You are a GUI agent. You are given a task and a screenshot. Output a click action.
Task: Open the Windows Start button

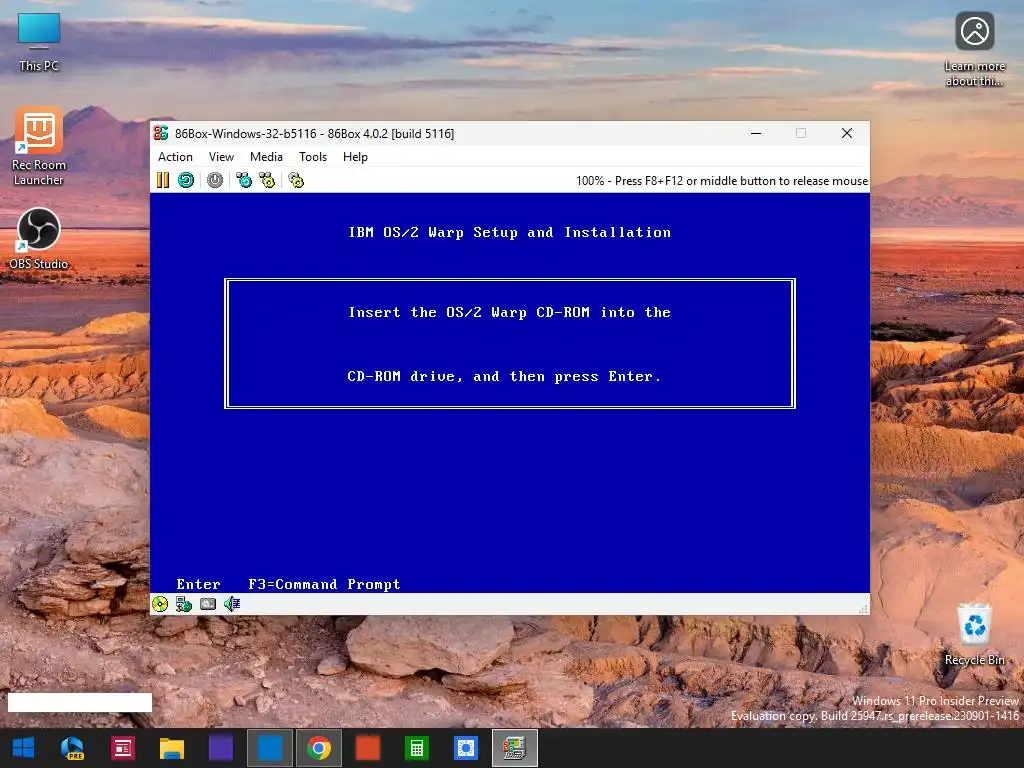(24, 748)
